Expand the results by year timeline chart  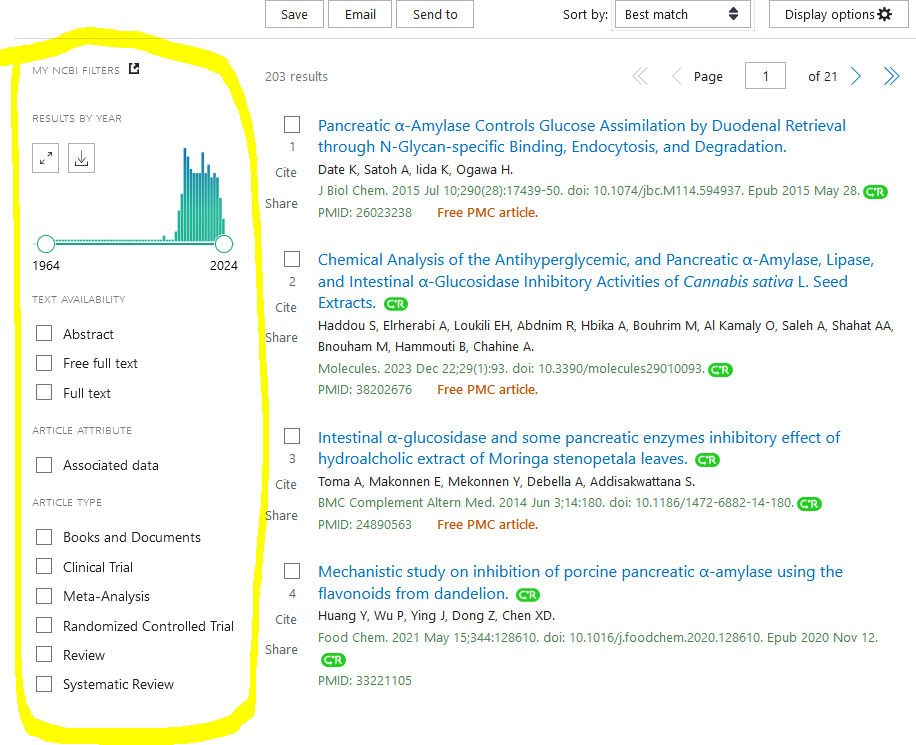pos(45,158)
